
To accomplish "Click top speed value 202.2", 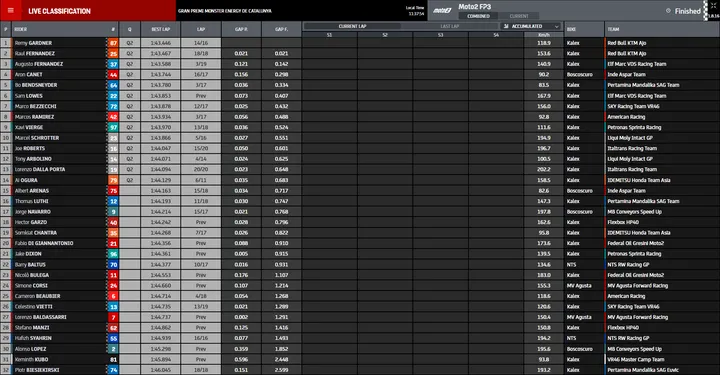I will coord(544,170).
